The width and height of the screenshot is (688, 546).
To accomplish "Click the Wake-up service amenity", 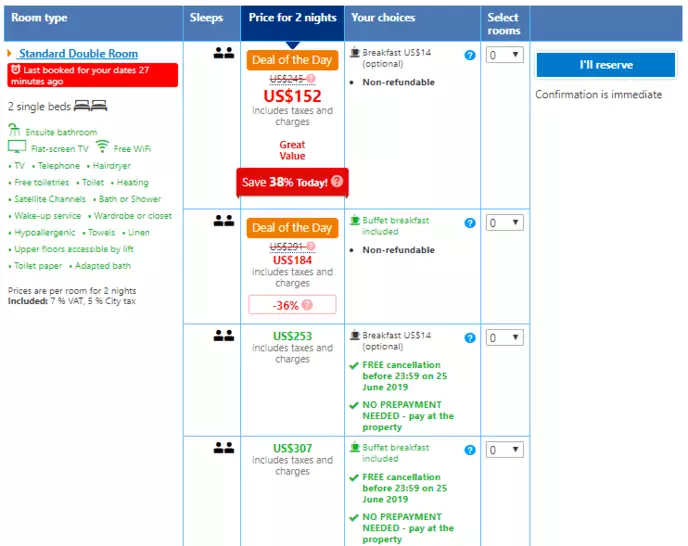I will tap(47, 216).
